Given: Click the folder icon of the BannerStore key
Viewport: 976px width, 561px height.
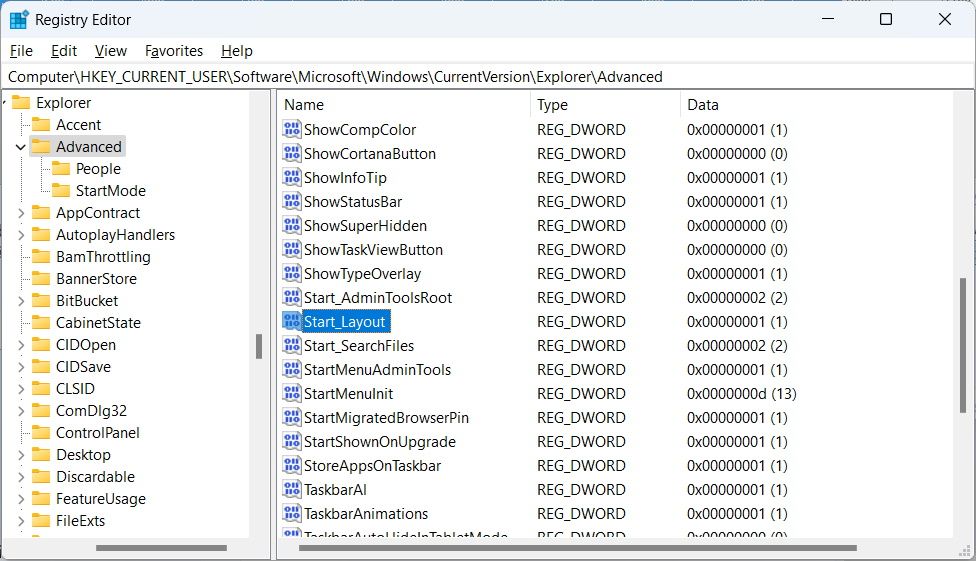Looking at the screenshot, I should click(41, 278).
